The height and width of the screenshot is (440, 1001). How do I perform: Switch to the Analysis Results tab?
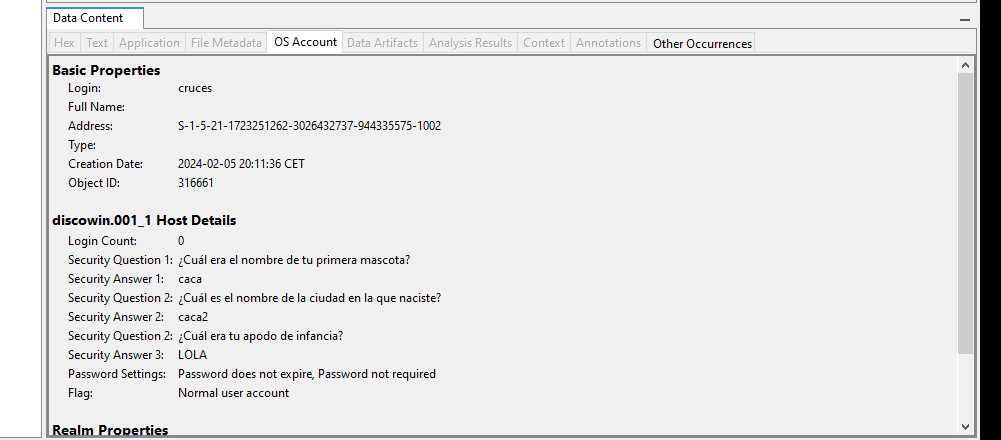coord(470,43)
